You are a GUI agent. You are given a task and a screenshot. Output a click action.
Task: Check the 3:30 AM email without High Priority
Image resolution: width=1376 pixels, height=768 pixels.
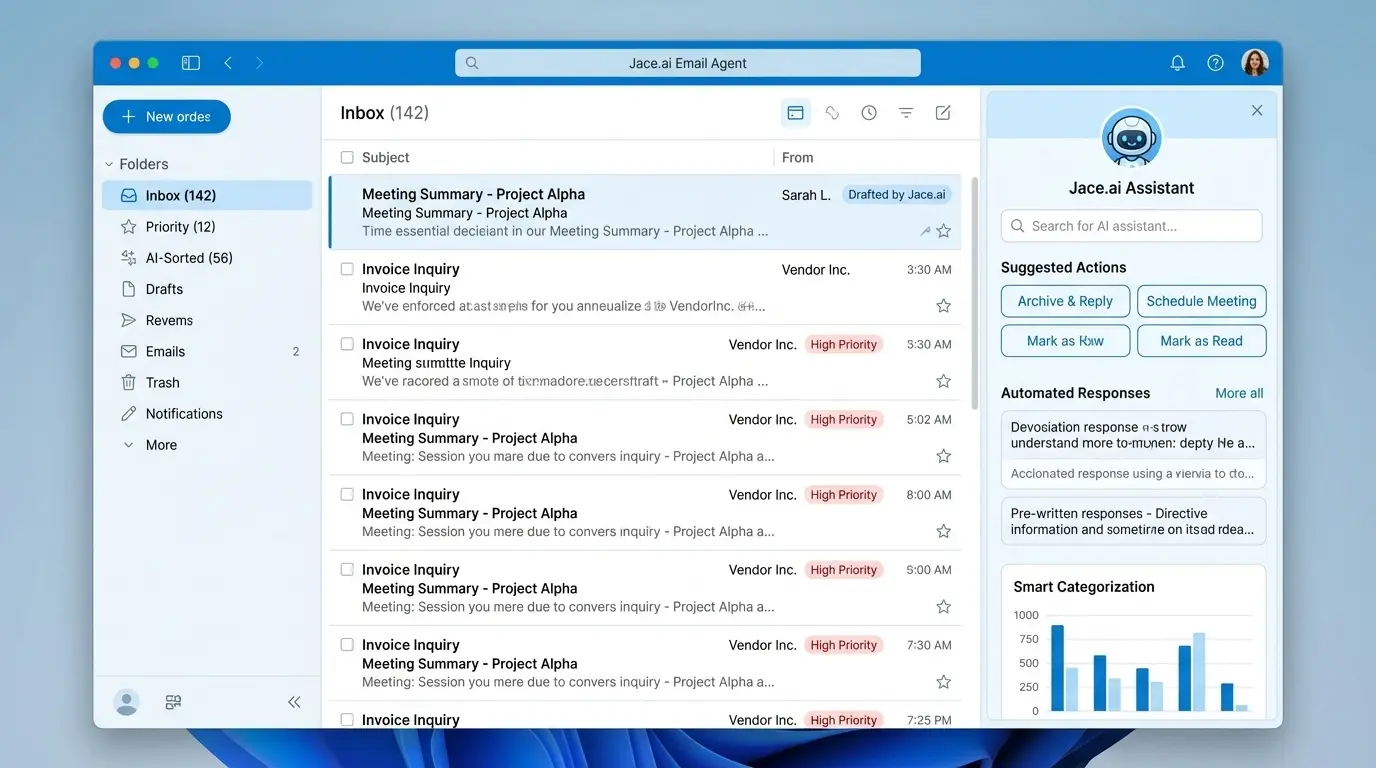[x=347, y=269]
